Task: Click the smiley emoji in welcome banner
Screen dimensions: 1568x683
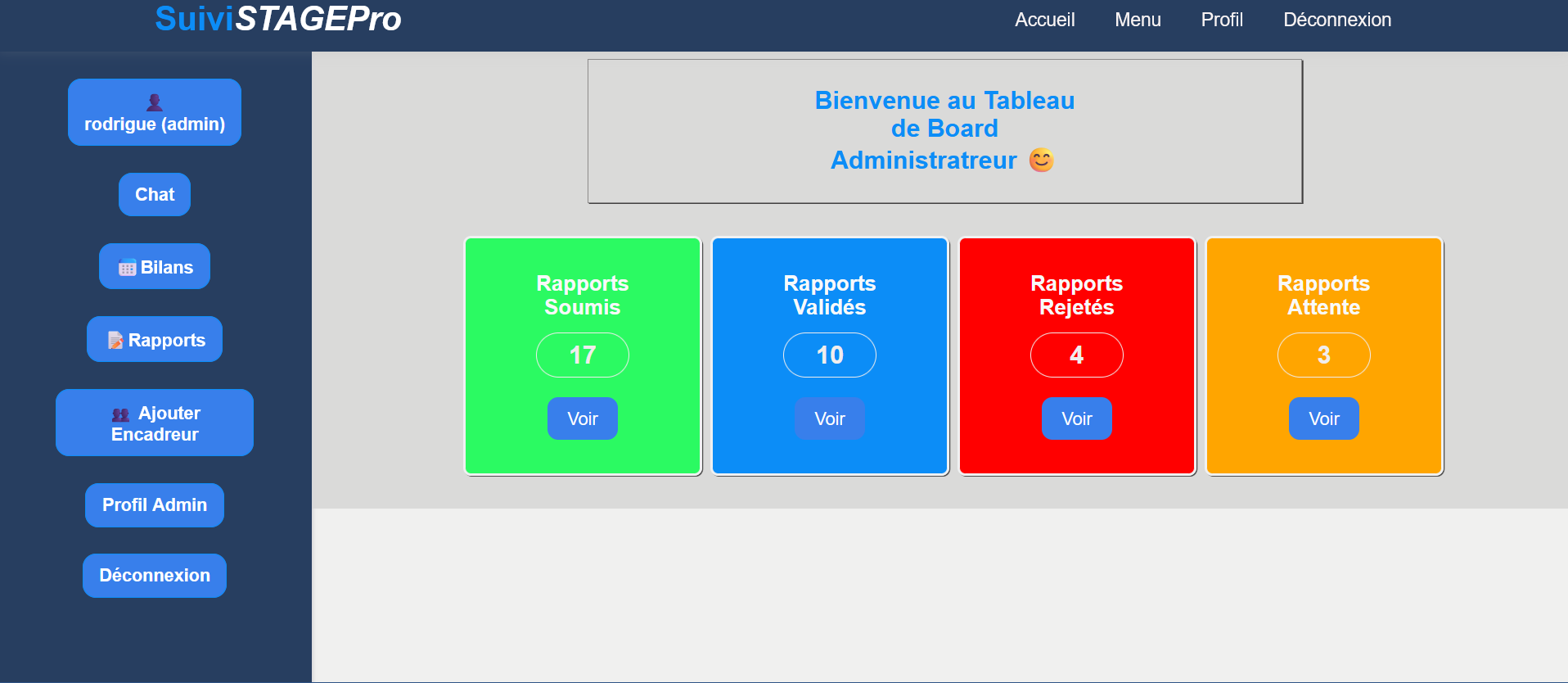Action: click(x=1041, y=160)
